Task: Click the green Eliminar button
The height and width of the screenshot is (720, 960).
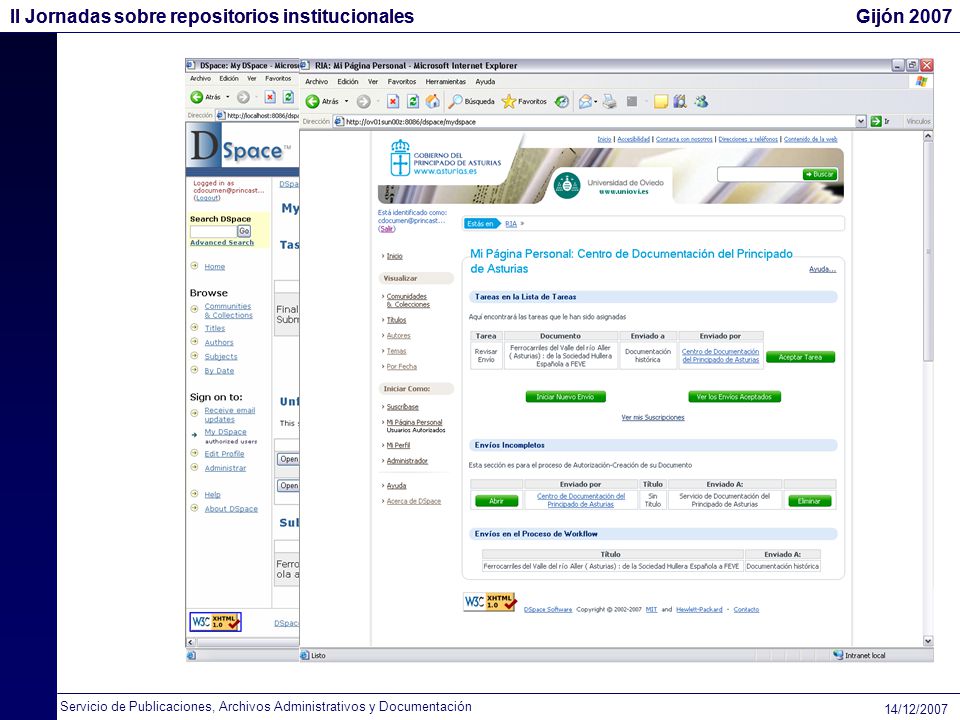Action: pyautogui.click(x=809, y=501)
